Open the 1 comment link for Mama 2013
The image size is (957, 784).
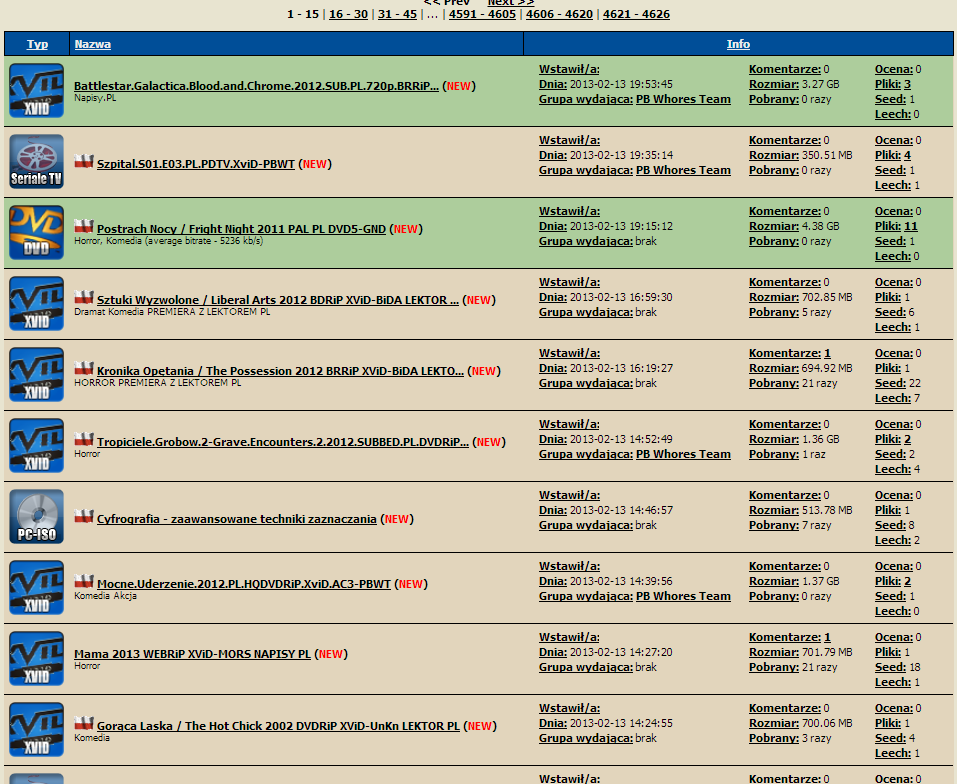tap(827, 637)
